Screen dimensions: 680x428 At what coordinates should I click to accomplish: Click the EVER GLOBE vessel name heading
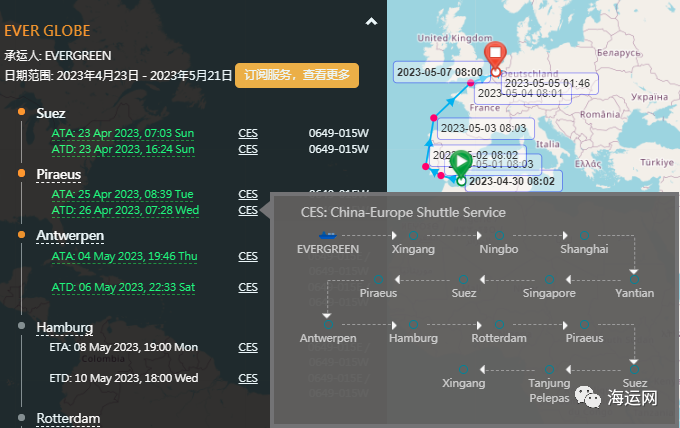(x=47, y=31)
